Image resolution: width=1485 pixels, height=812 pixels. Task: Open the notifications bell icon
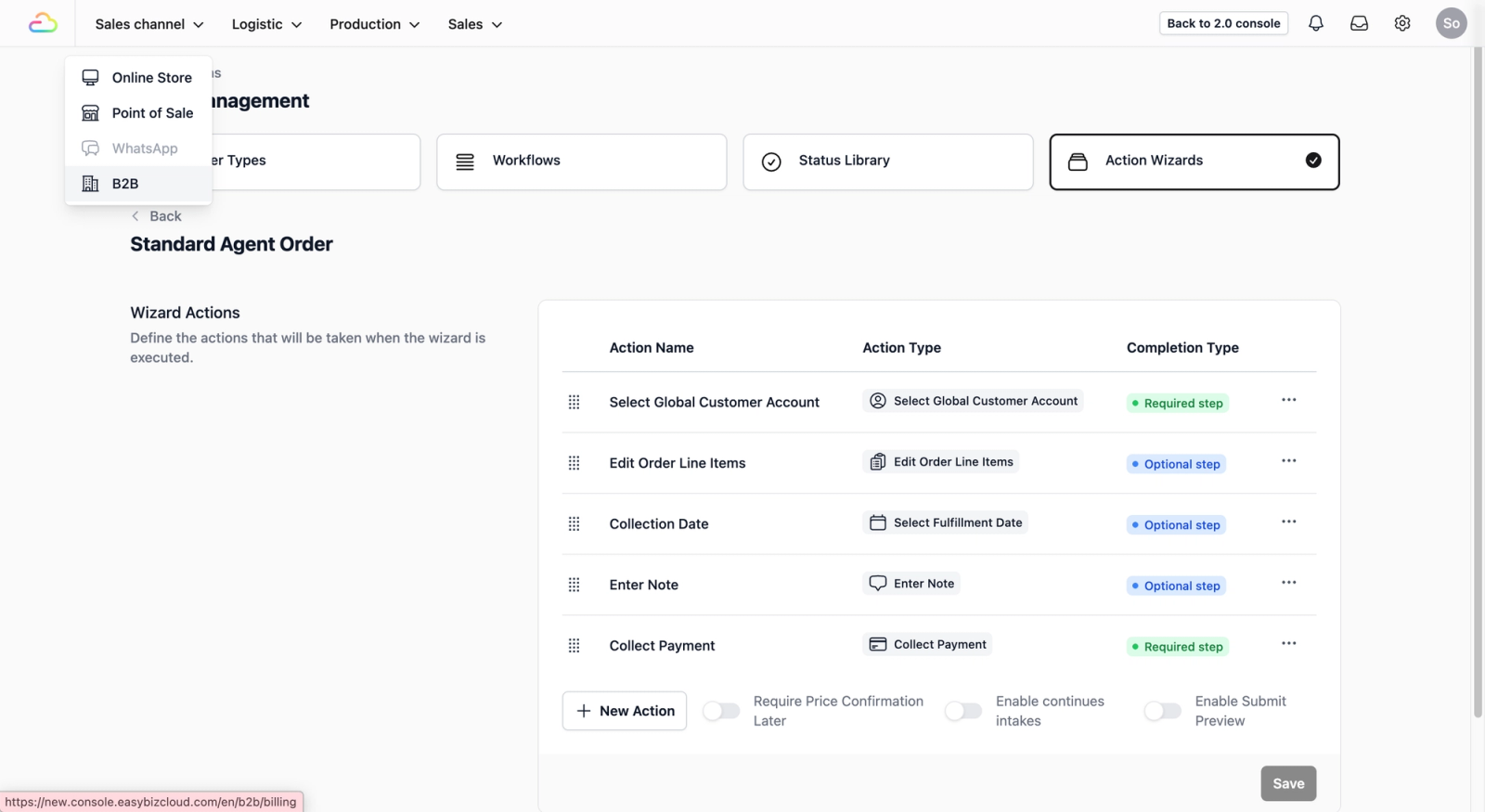click(1316, 23)
